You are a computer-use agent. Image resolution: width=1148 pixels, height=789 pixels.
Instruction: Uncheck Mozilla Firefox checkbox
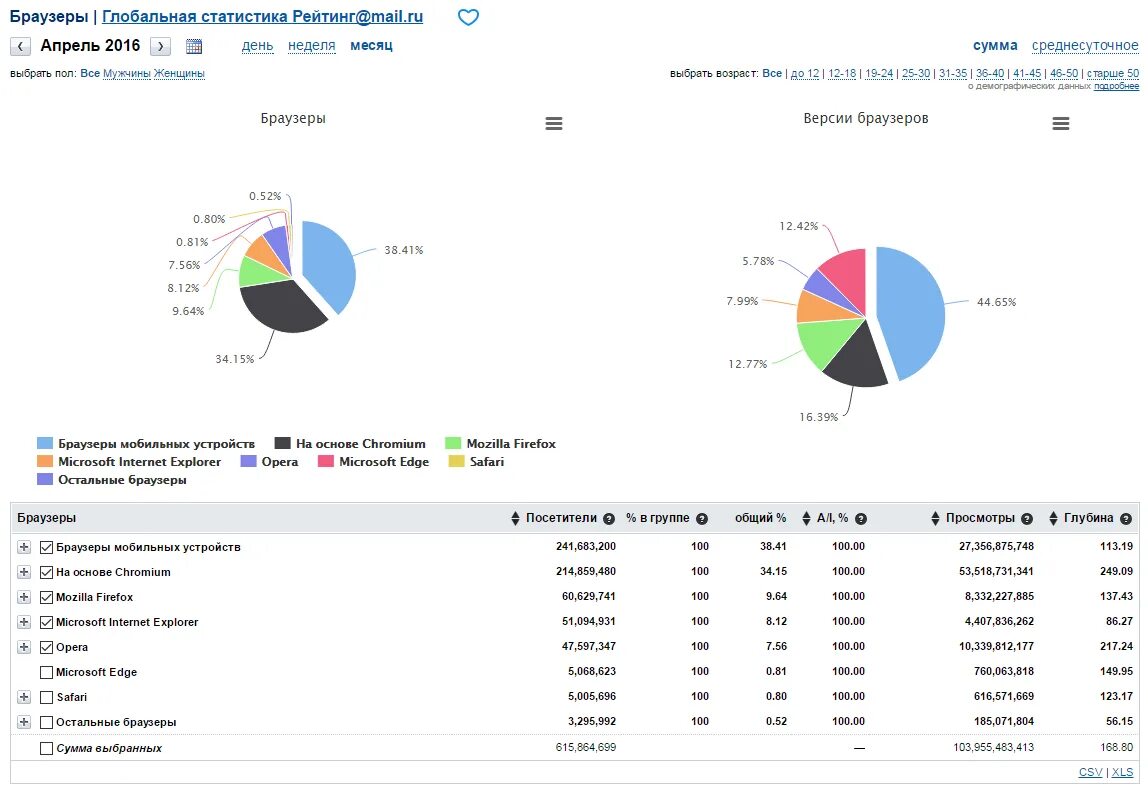click(x=46, y=597)
